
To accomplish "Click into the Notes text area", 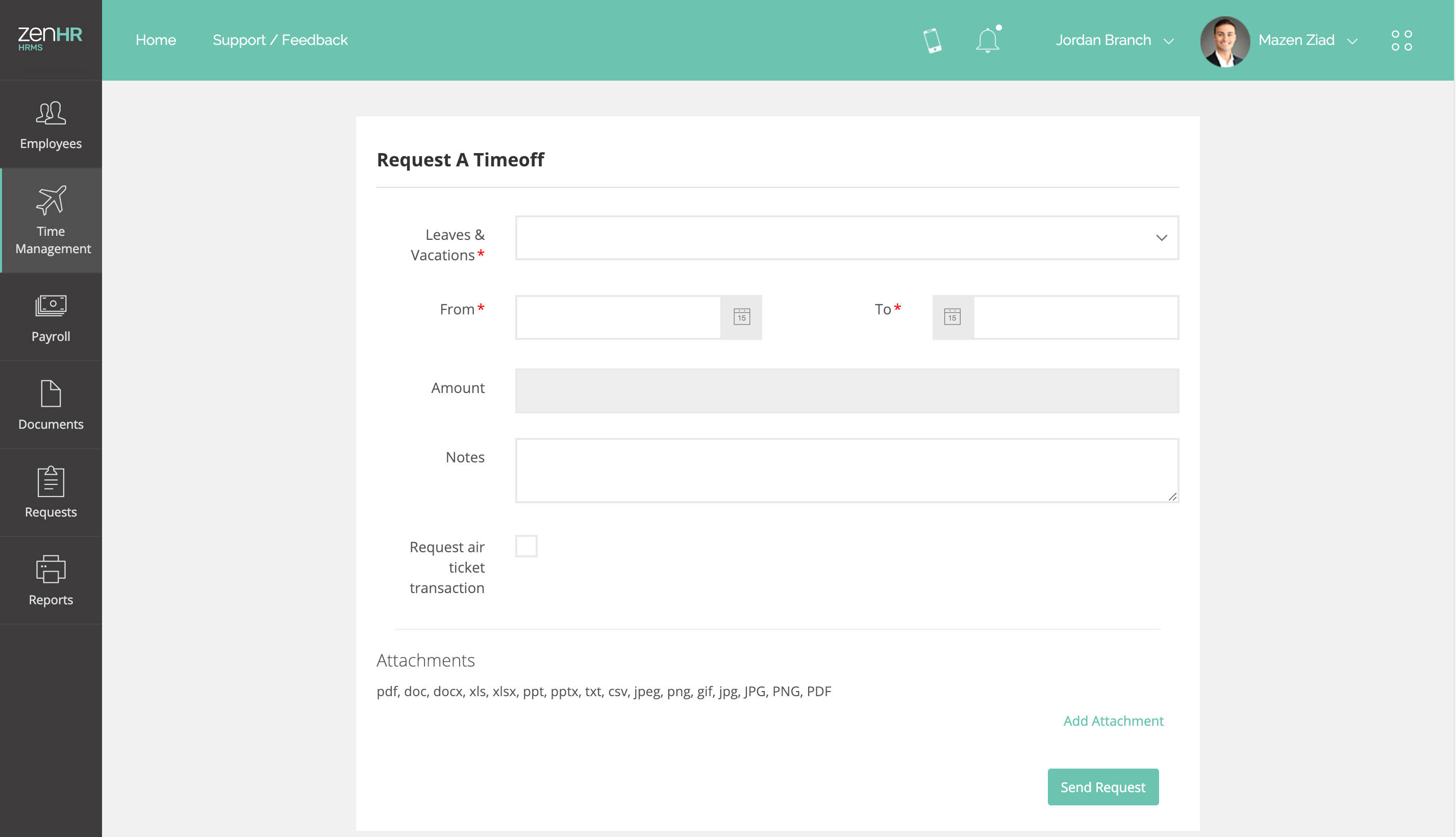I will coord(846,470).
